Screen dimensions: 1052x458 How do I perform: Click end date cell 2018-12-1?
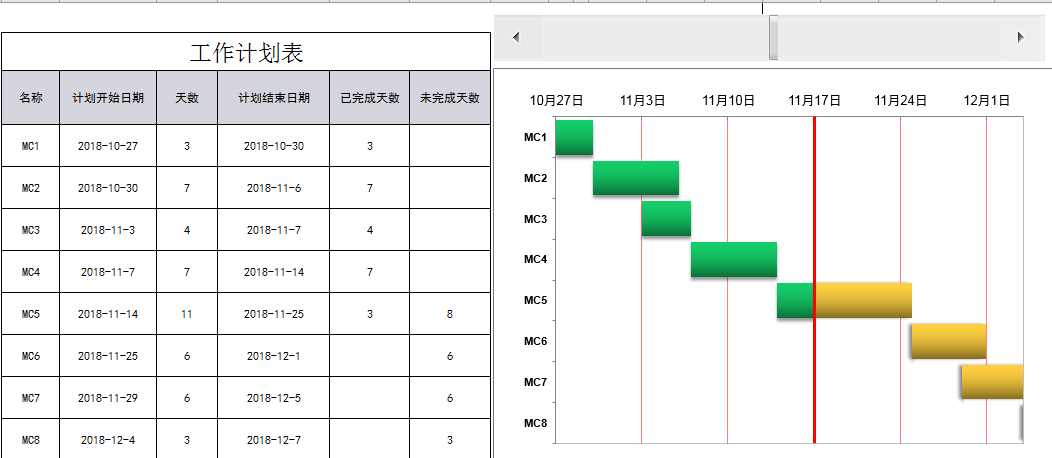click(274, 356)
